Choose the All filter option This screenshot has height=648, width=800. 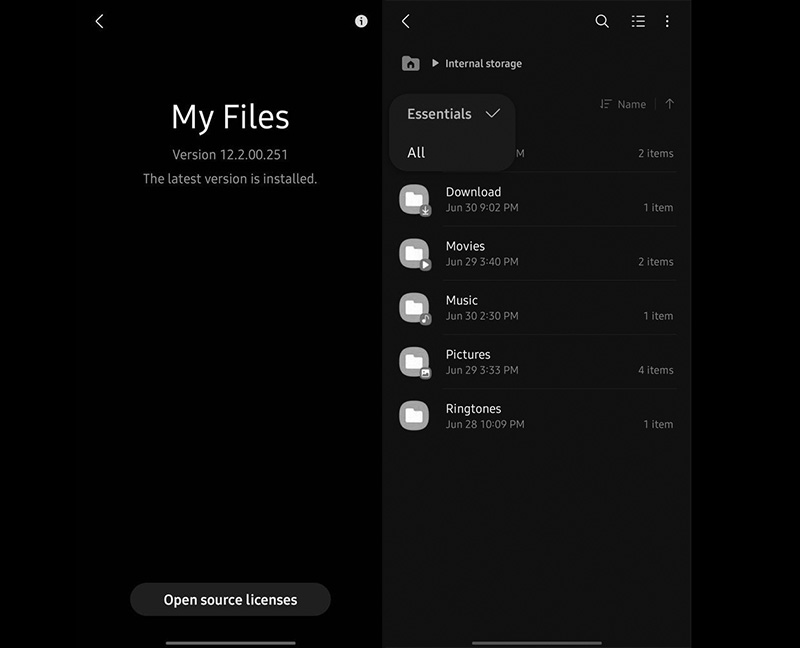tap(416, 153)
